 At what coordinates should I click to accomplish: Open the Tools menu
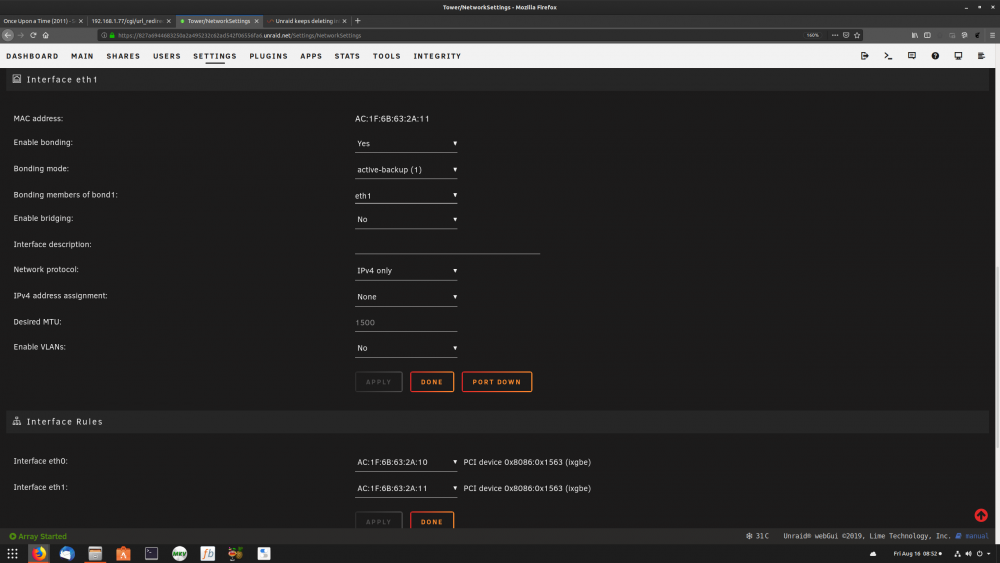[386, 56]
